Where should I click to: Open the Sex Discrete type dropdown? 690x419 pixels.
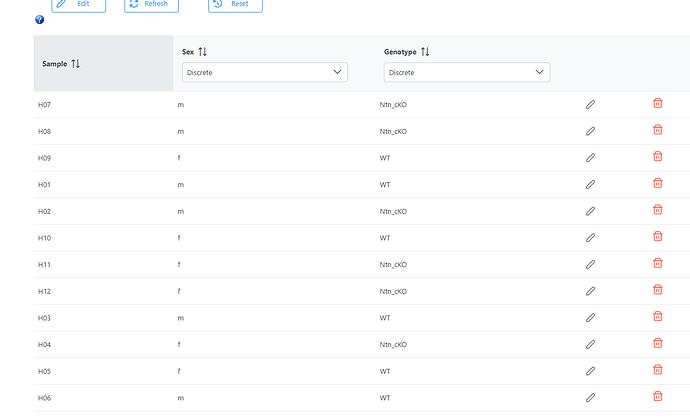coord(265,72)
